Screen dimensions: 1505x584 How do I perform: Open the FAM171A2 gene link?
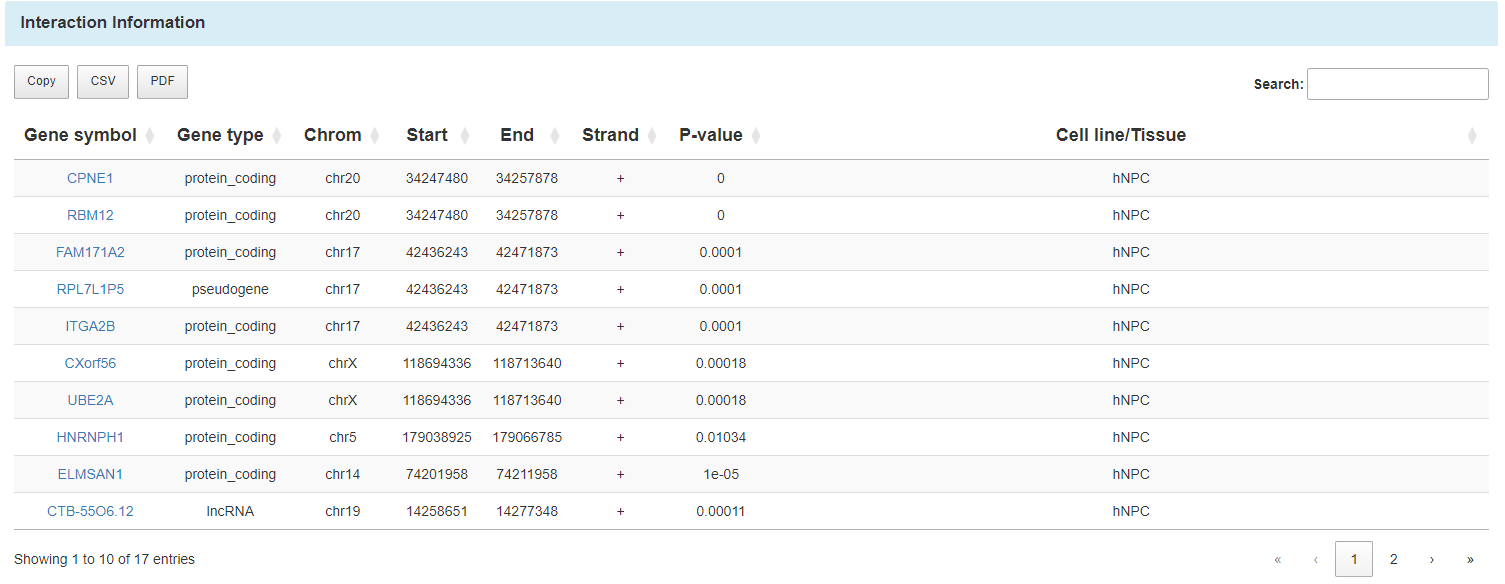(90, 252)
